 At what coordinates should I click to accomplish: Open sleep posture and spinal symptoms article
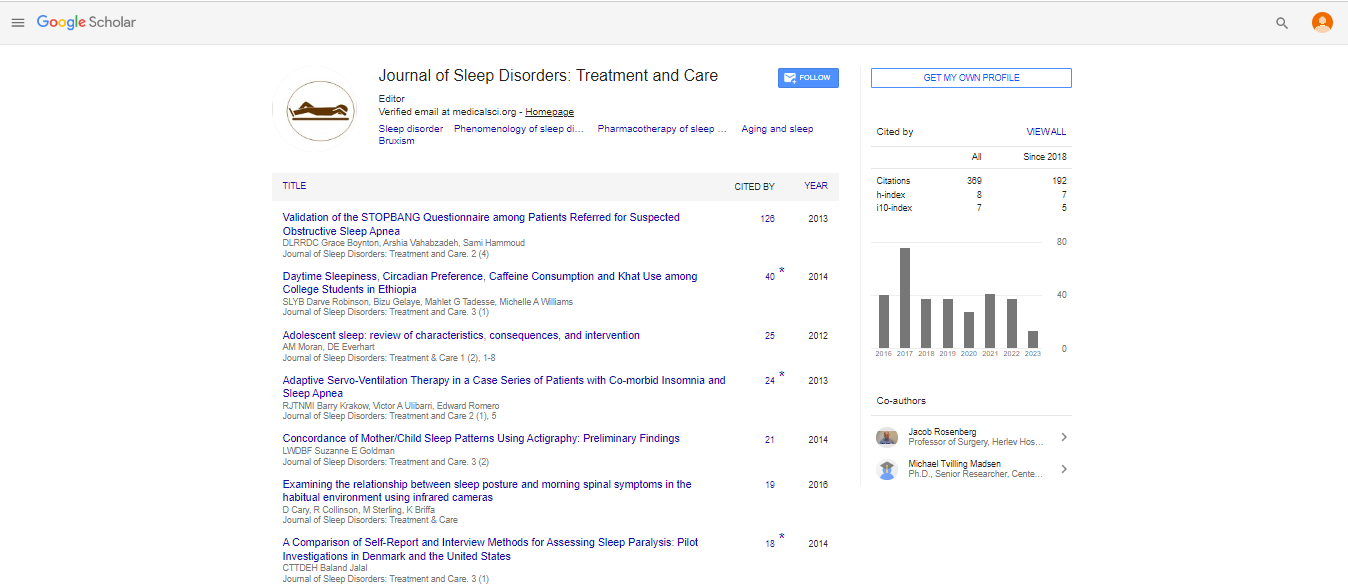[x=487, y=491]
